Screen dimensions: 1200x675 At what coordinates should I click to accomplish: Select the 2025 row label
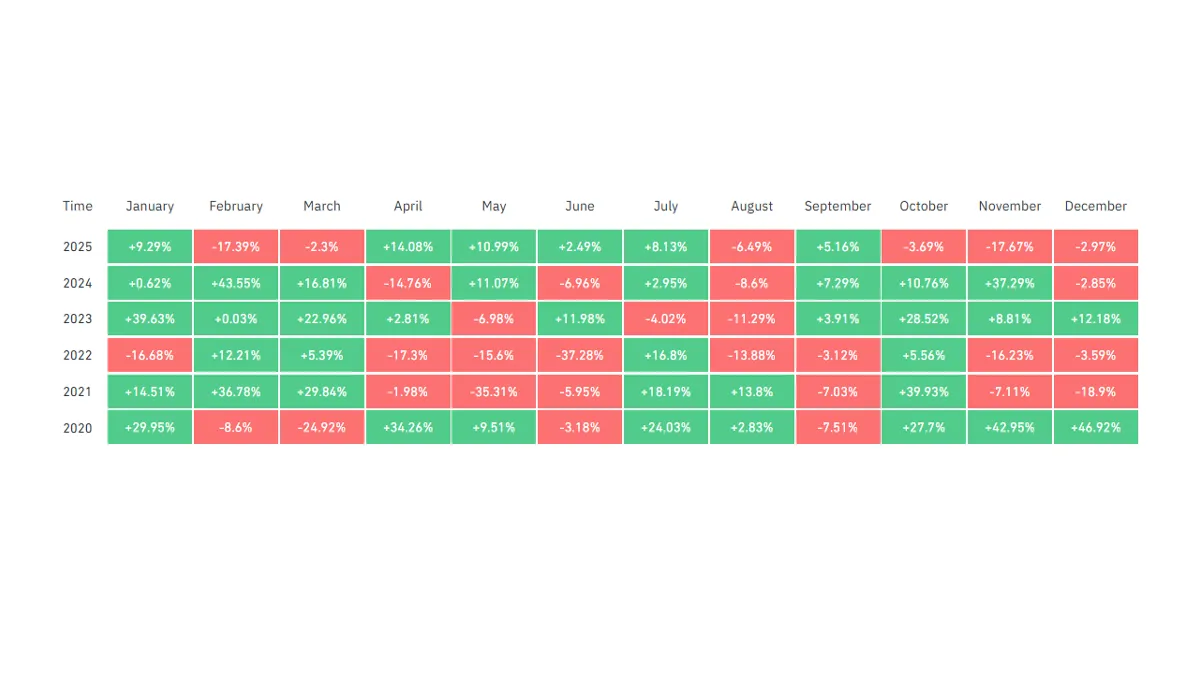point(77,246)
